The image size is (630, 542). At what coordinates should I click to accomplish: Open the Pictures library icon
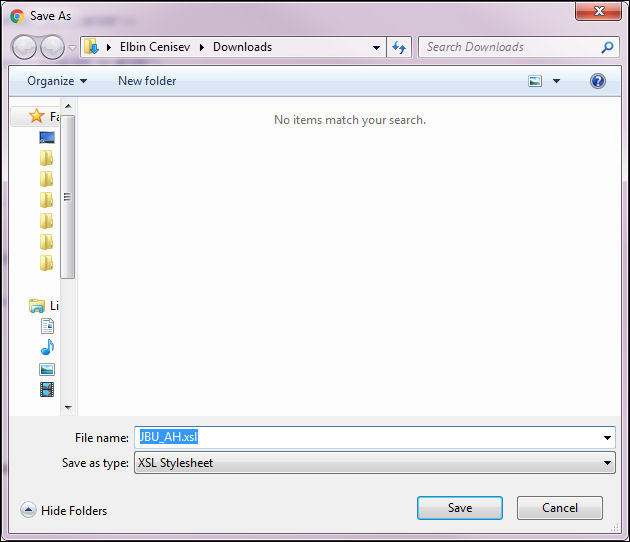point(47,369)
